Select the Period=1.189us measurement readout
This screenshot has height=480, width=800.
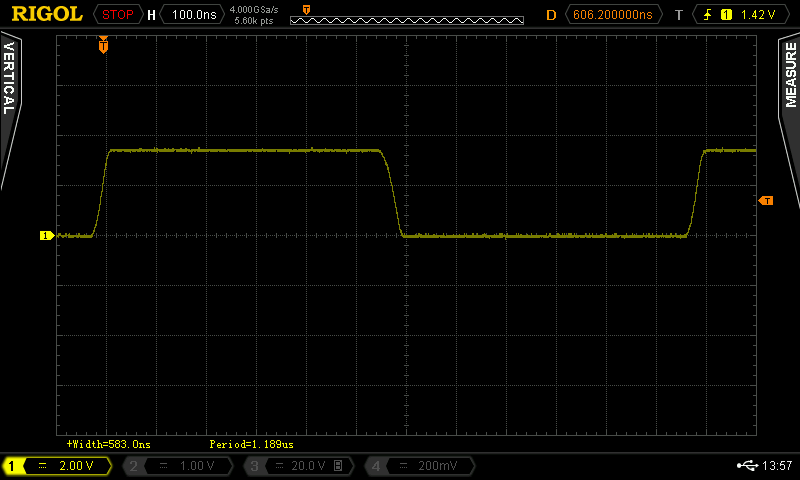pos(251,443)
